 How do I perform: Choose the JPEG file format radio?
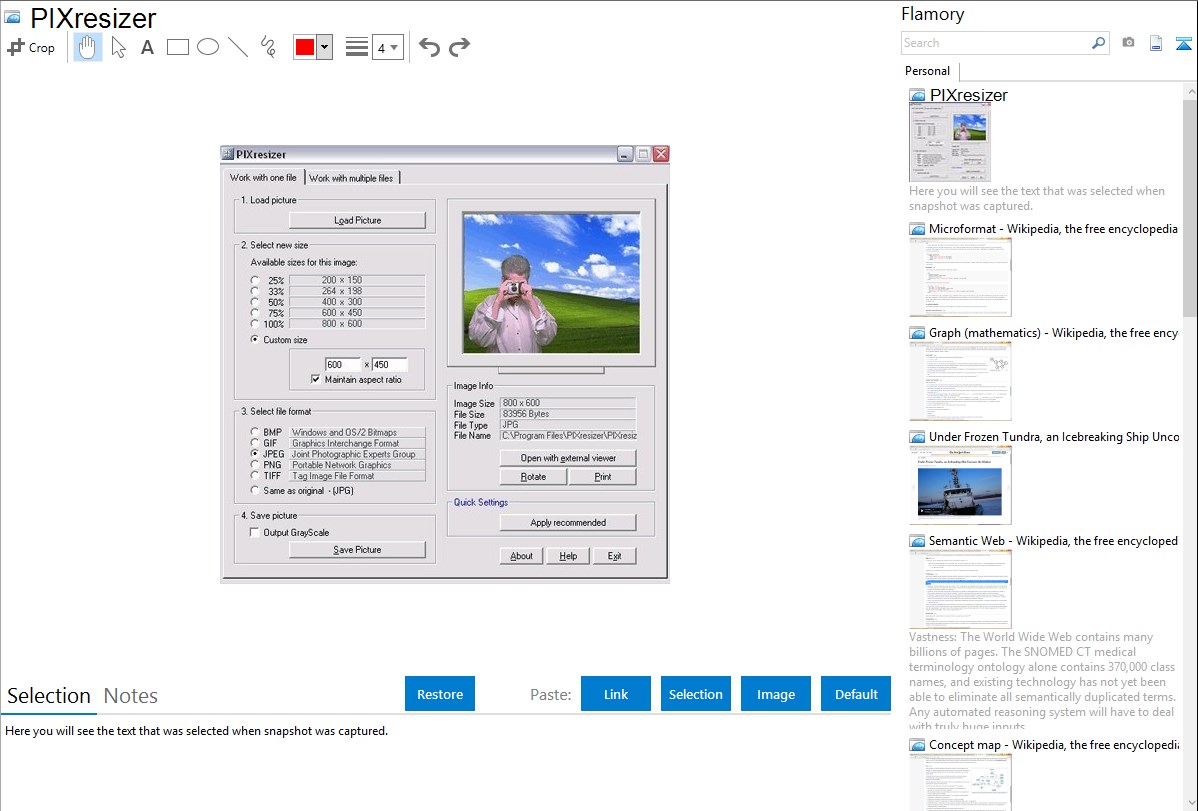255,453
